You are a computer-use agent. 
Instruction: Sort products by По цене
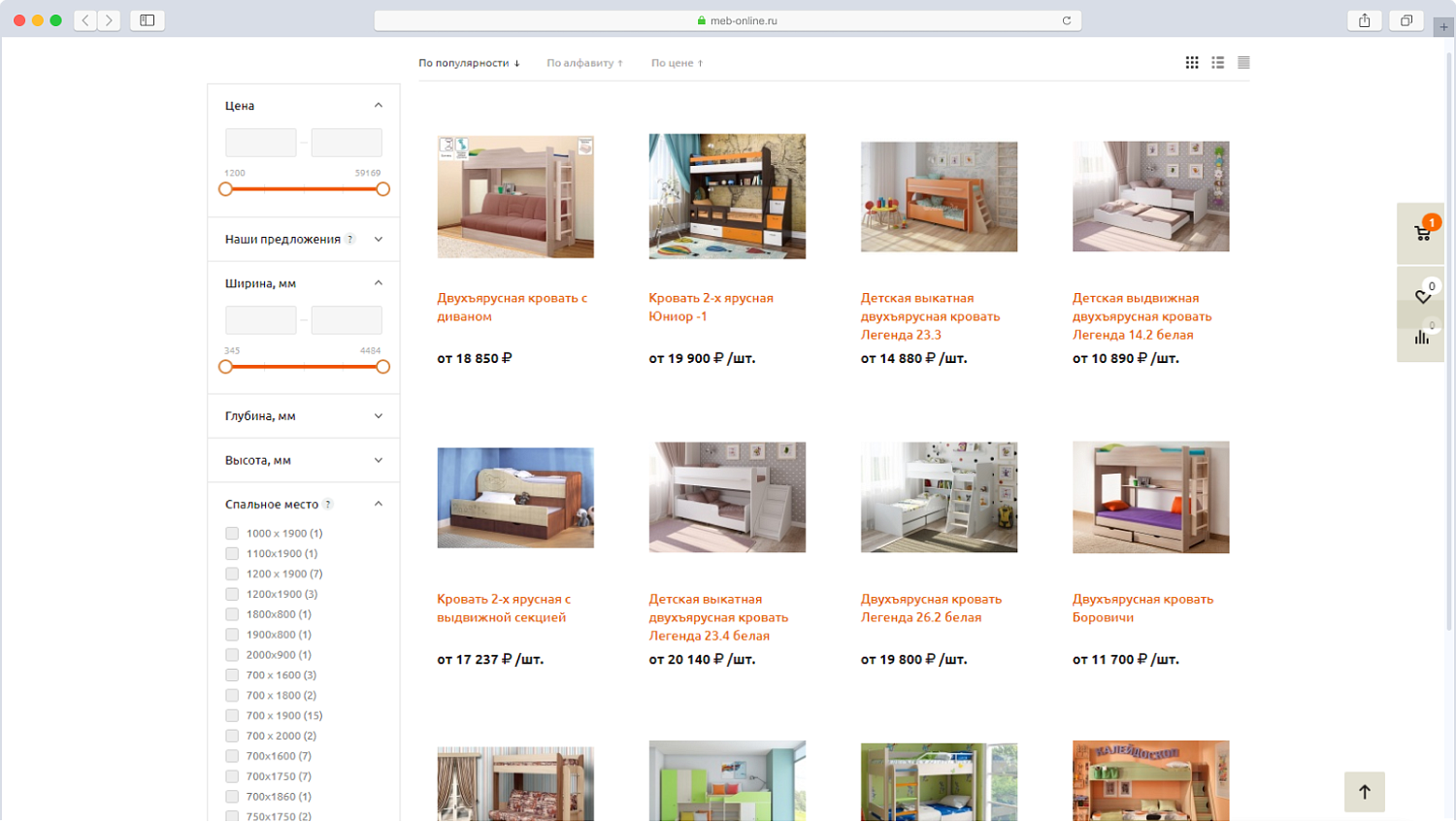click(677, 63)
